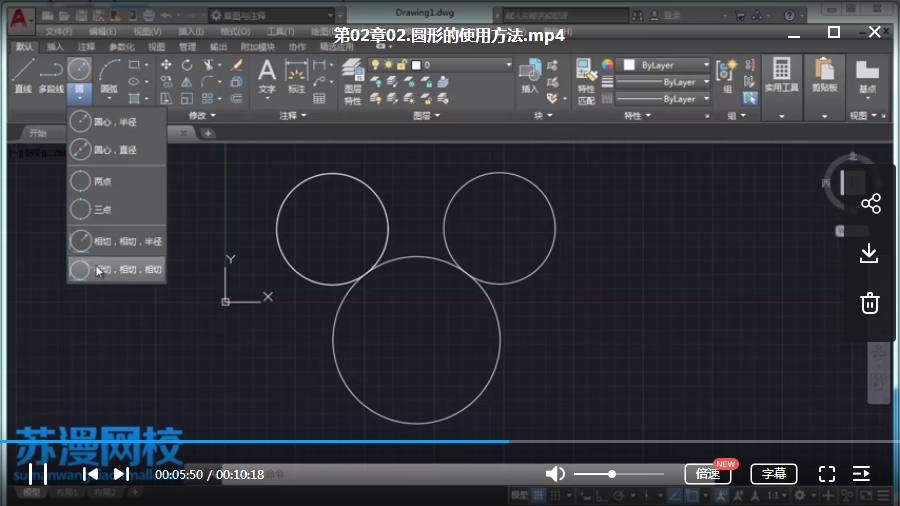Click the Rectangle draw icon
Image resolution: width=900 pixels, height=506 pixels.
click(134, 65)
